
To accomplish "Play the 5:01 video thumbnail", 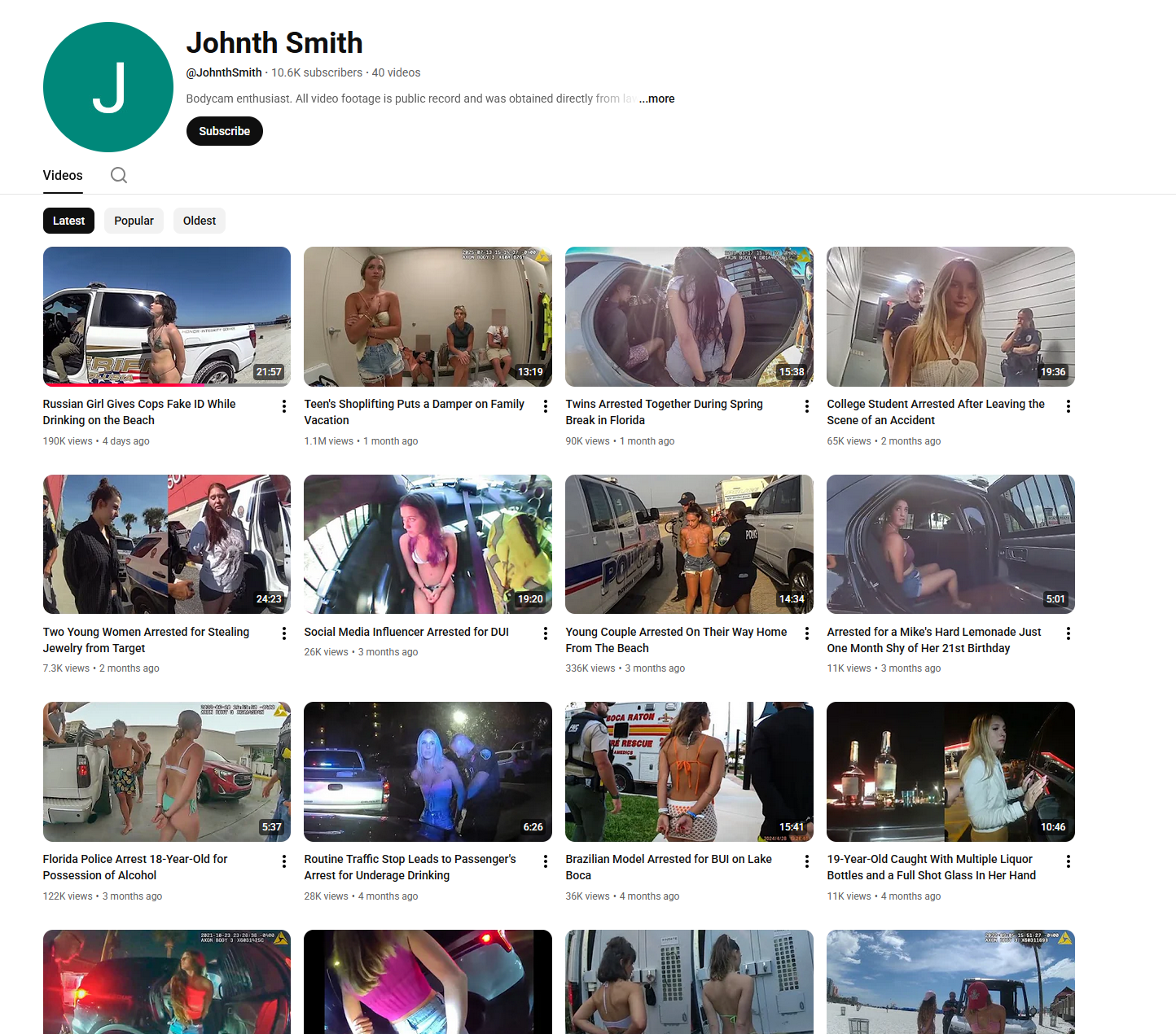I will tap(951, 544).
